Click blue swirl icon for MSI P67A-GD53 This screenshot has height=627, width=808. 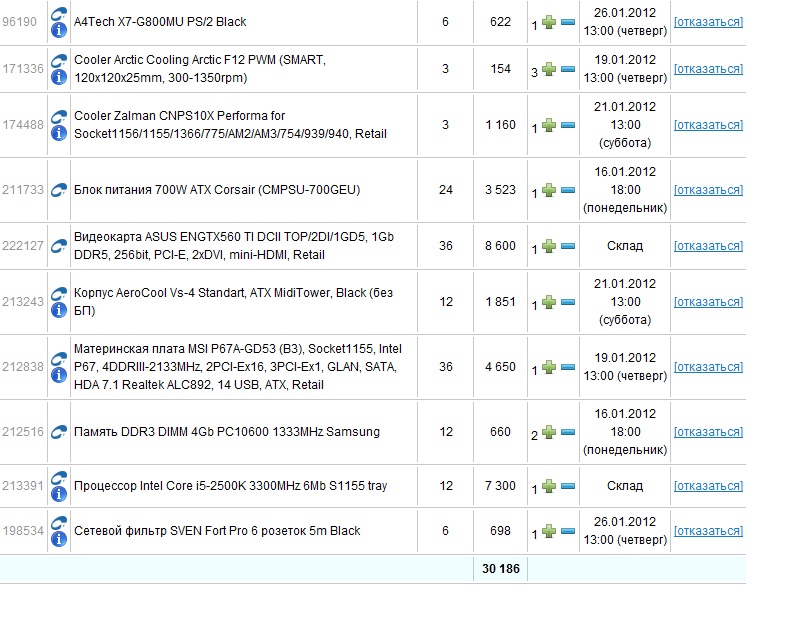[59, 359]
